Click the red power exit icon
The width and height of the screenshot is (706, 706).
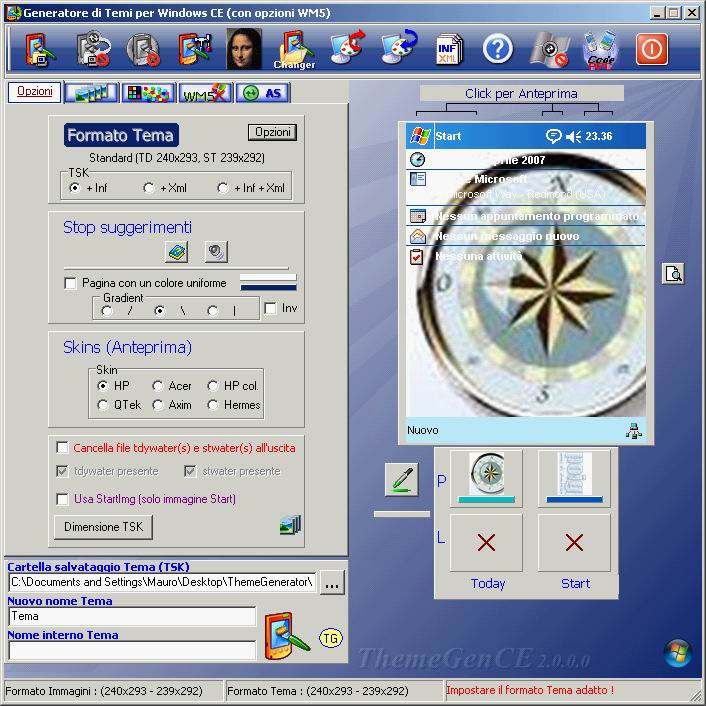tap(651, 49)
